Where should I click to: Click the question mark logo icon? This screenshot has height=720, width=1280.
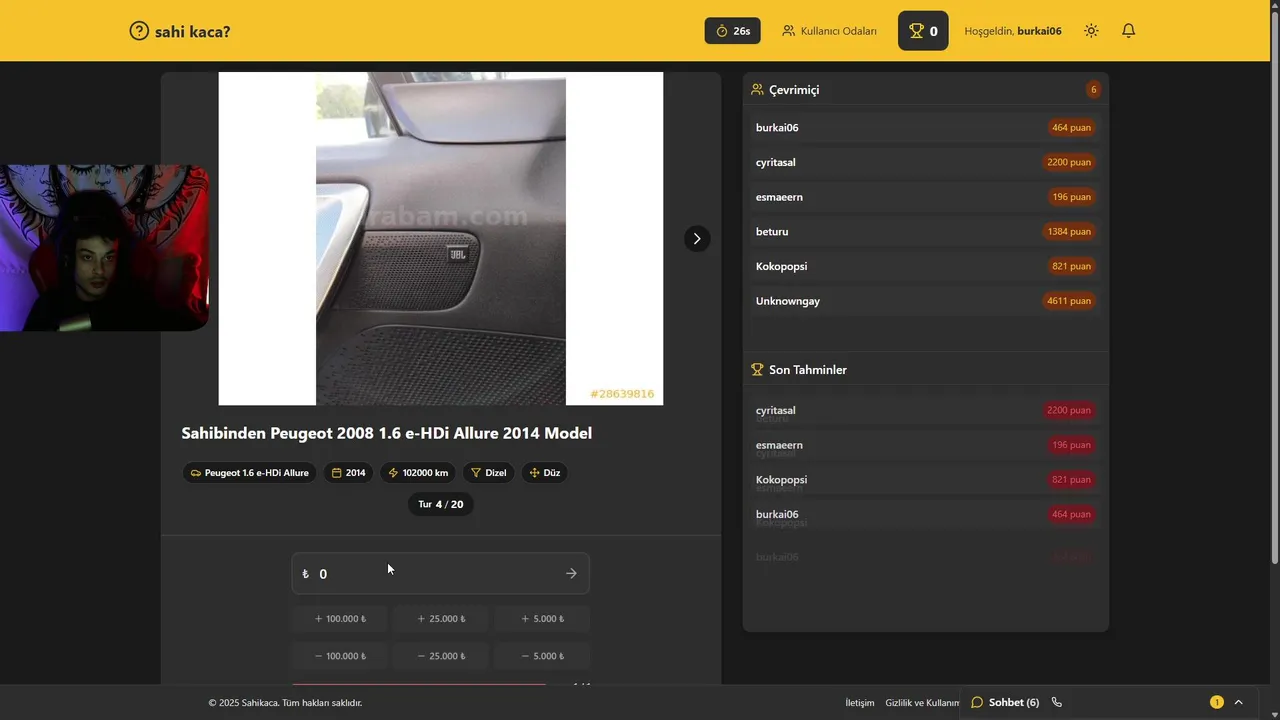(139, 31)
